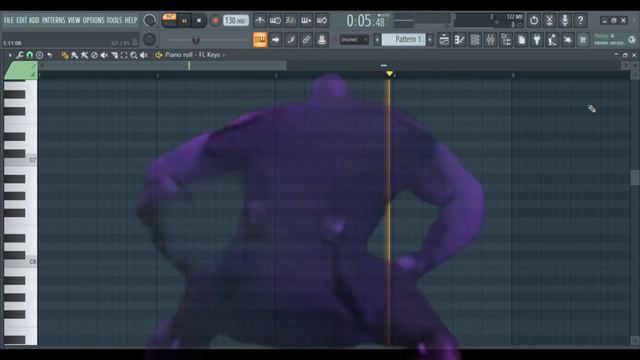Open the HELP menu

131,20
